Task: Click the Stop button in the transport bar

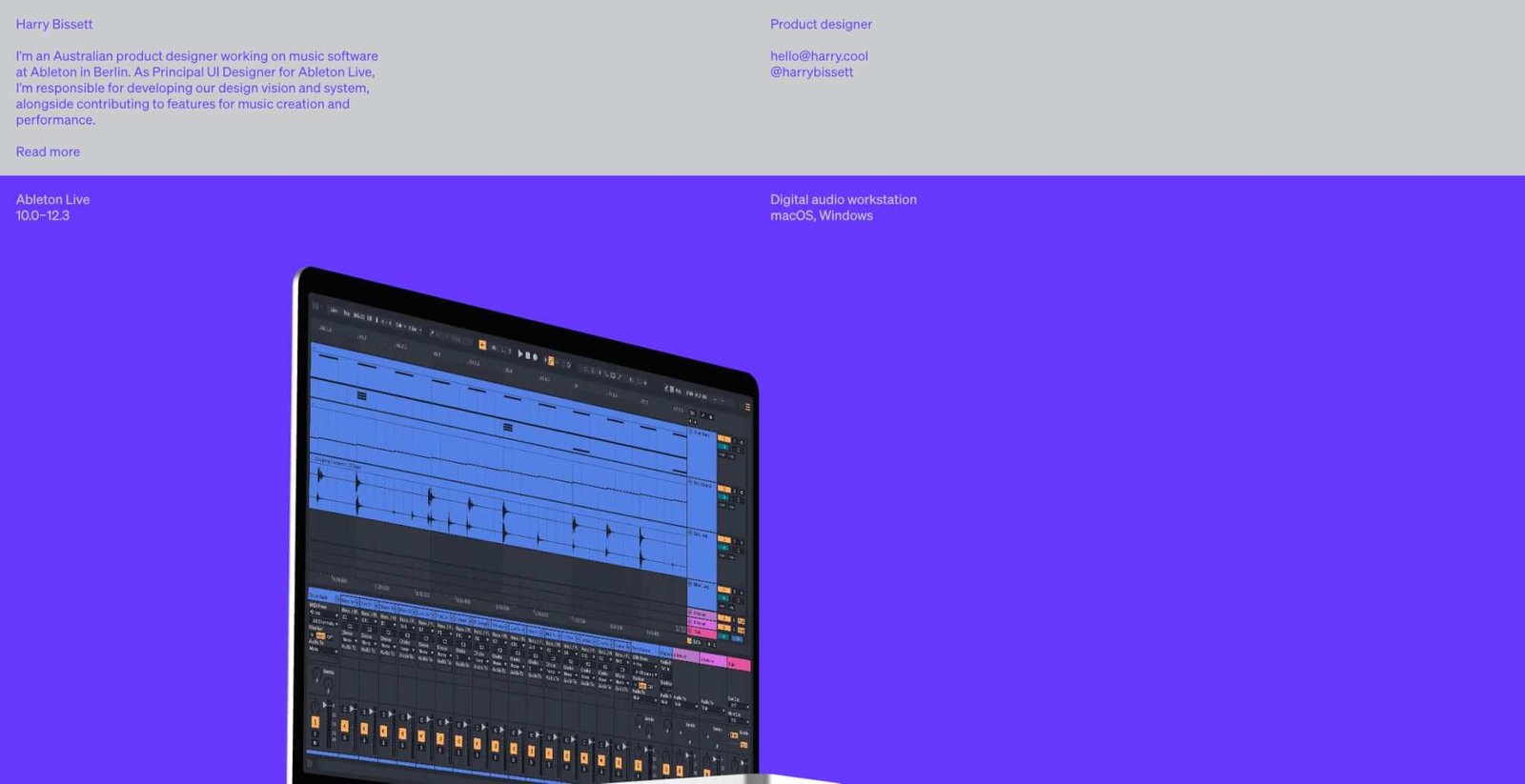Action: (x=527, y=355)
